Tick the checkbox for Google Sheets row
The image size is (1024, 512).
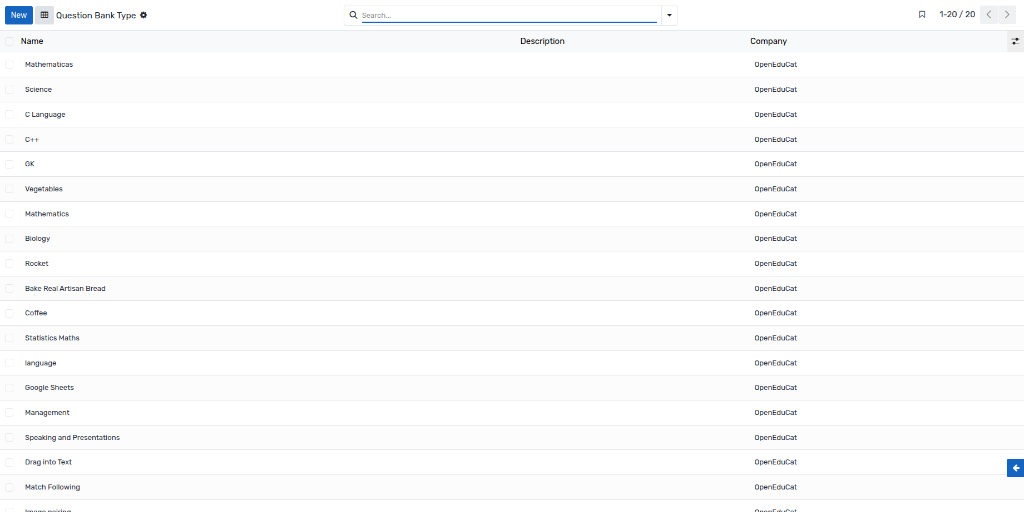coord(9,387)
